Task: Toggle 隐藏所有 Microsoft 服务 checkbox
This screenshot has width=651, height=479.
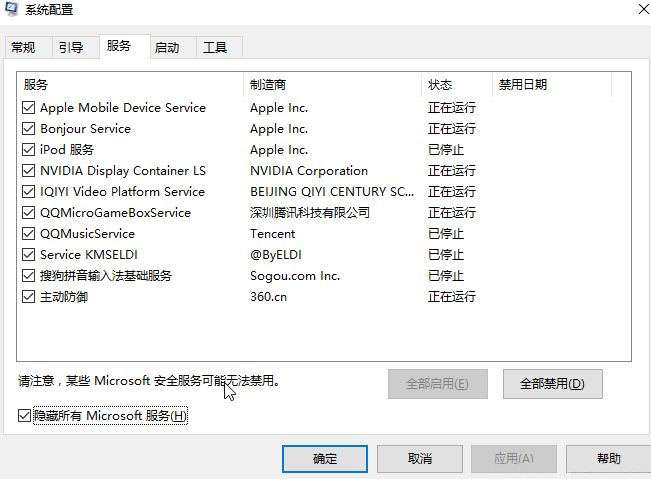Action: [25, 415]
